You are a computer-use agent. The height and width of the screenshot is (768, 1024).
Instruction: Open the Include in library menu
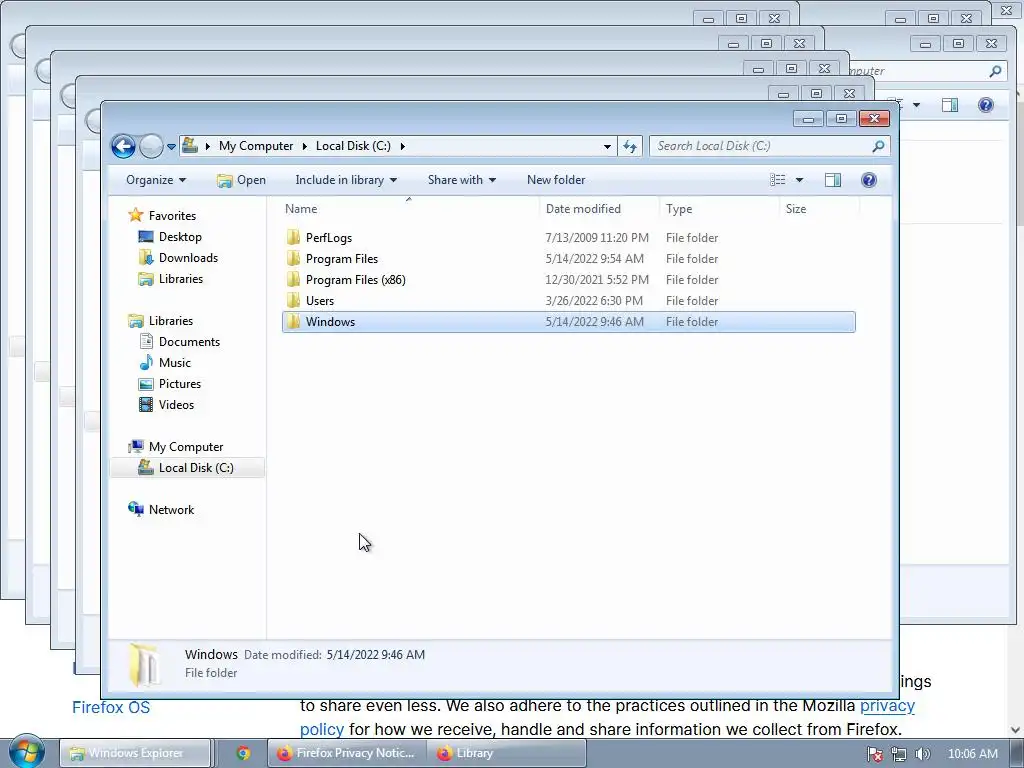point(345,180)
